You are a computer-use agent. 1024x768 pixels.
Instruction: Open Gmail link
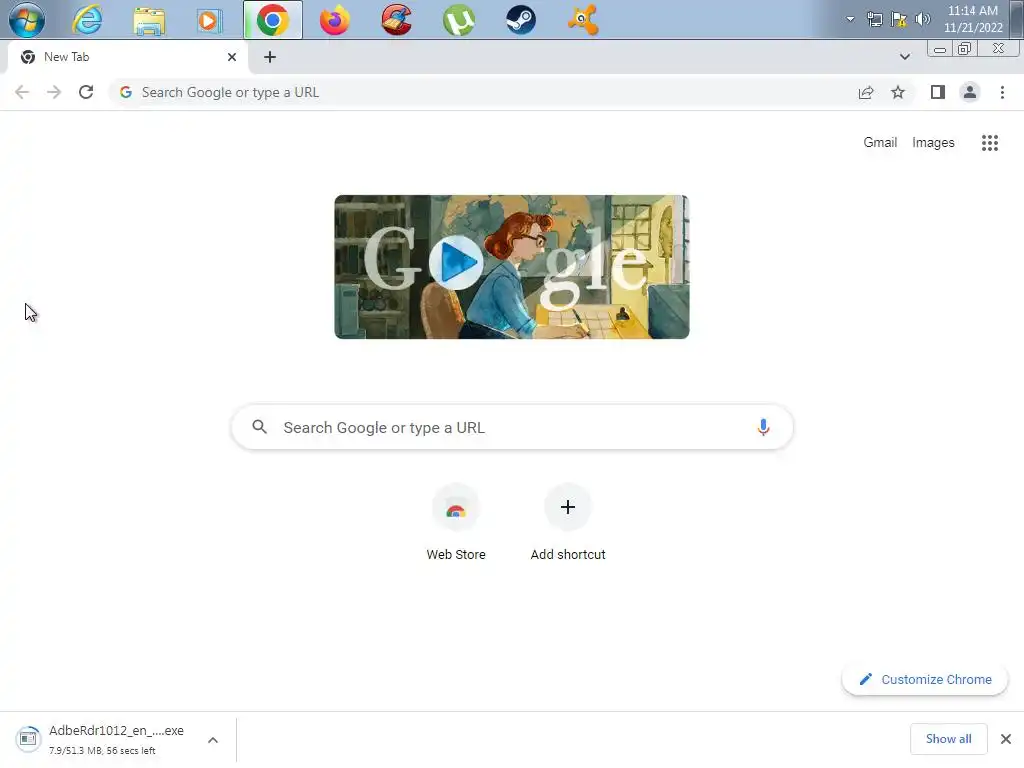click(x=880, y=142)
